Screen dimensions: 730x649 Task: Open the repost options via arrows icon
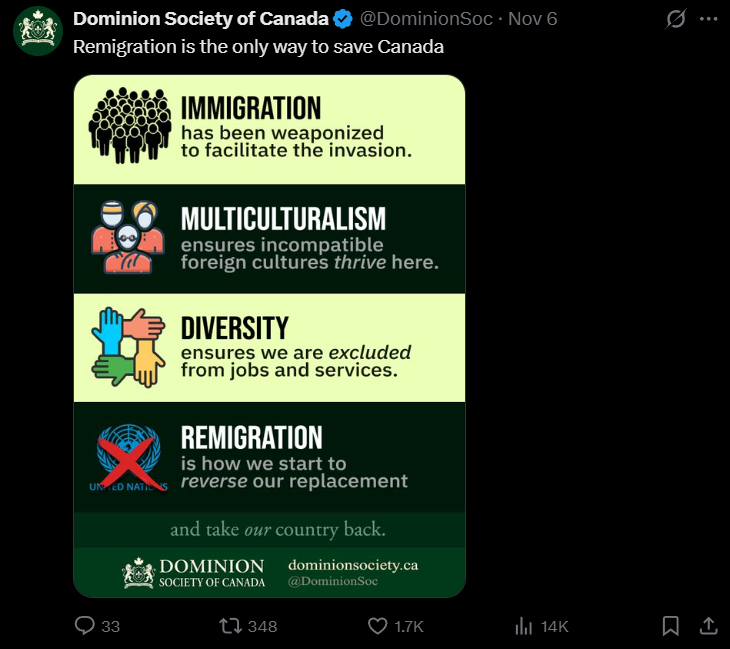coord(230,626)
